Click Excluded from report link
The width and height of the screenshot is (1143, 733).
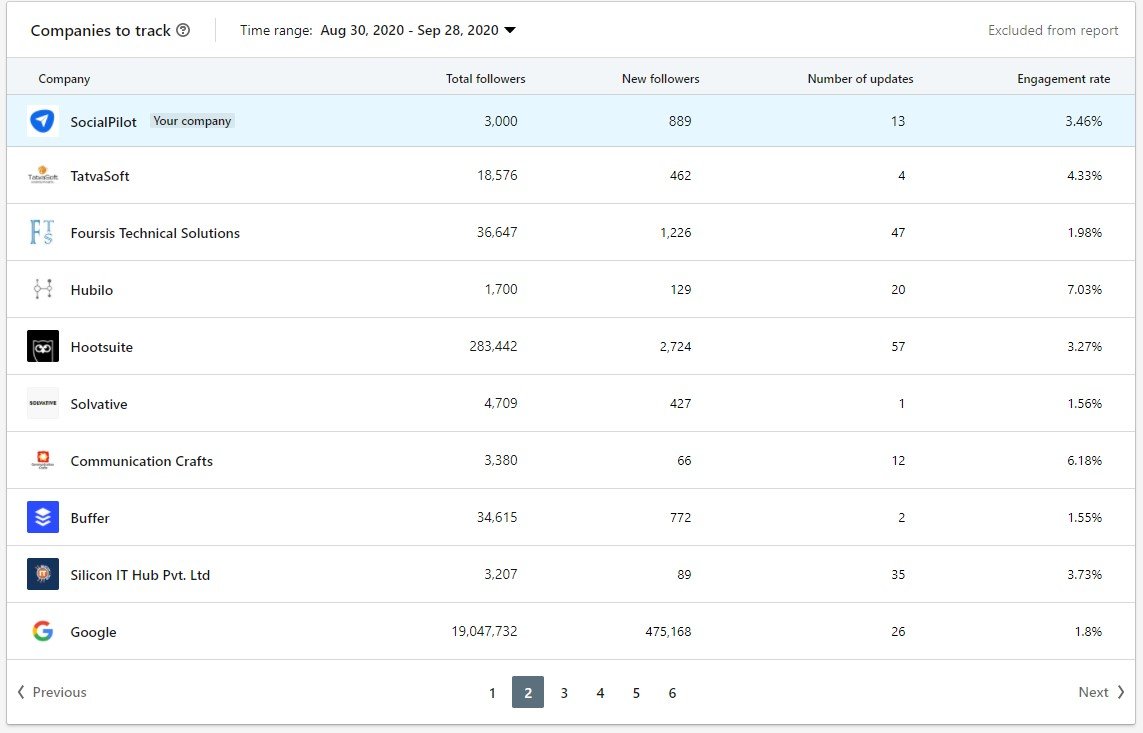pyautogui.click(x=1053, y=31)
